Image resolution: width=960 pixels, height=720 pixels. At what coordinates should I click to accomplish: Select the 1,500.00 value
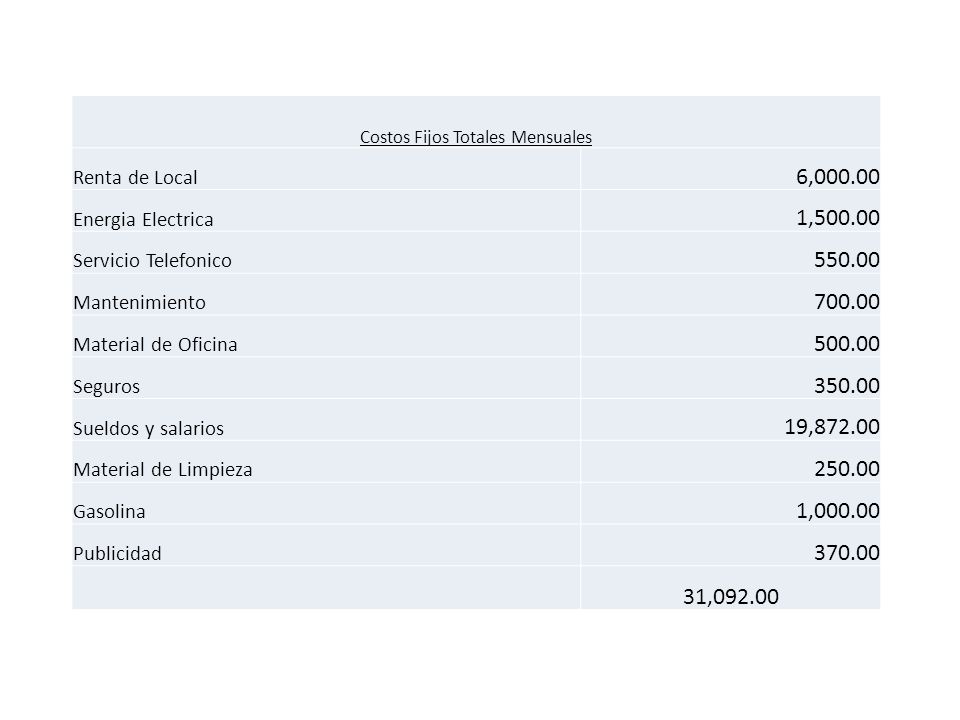click(838, 218)
